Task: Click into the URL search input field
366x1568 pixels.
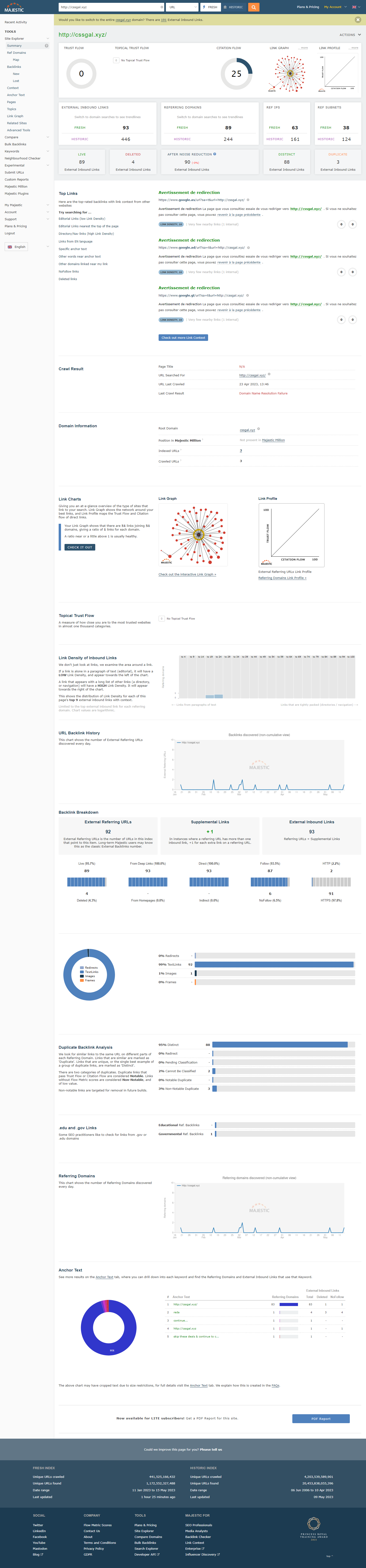Action: tap(109, 7)
